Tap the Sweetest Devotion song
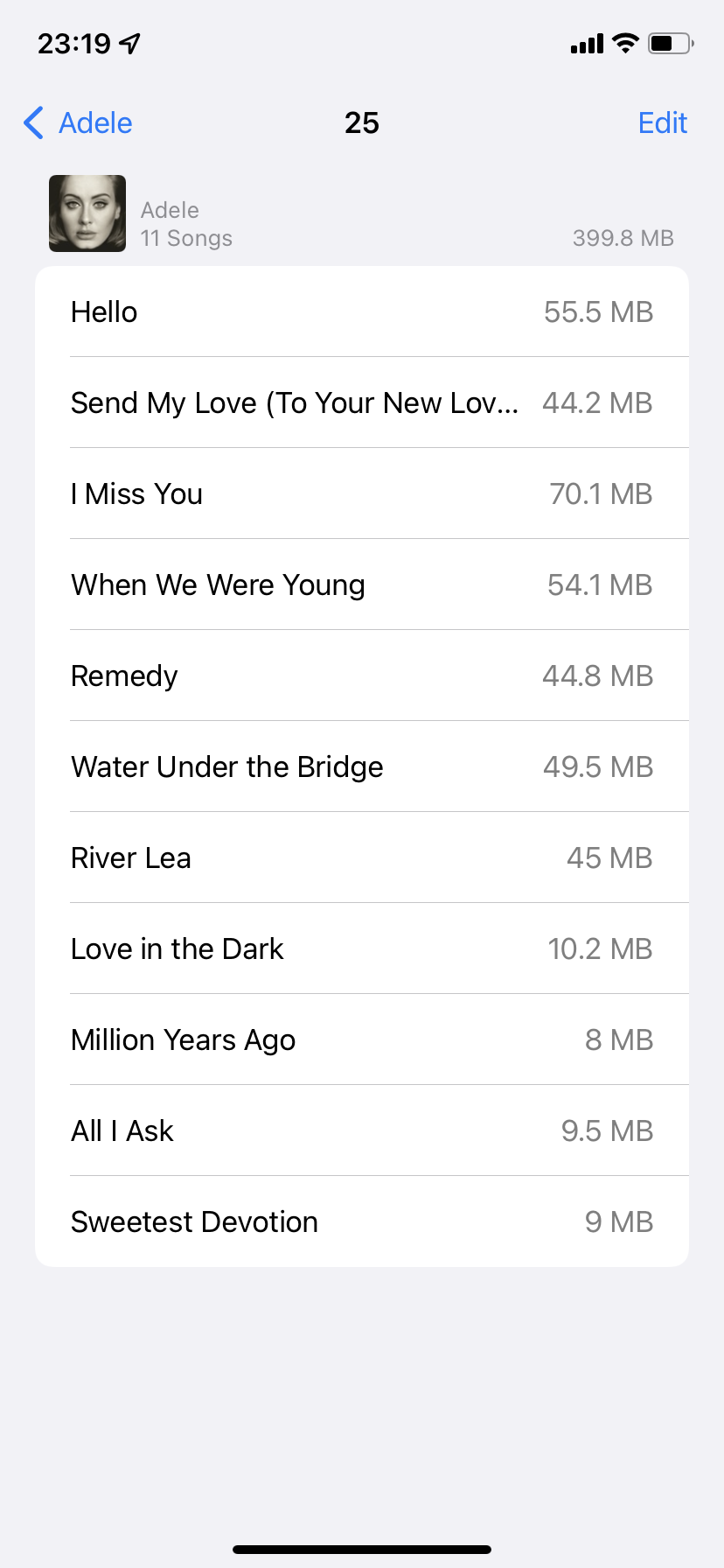724x1568 pixels. (362, 1222)
